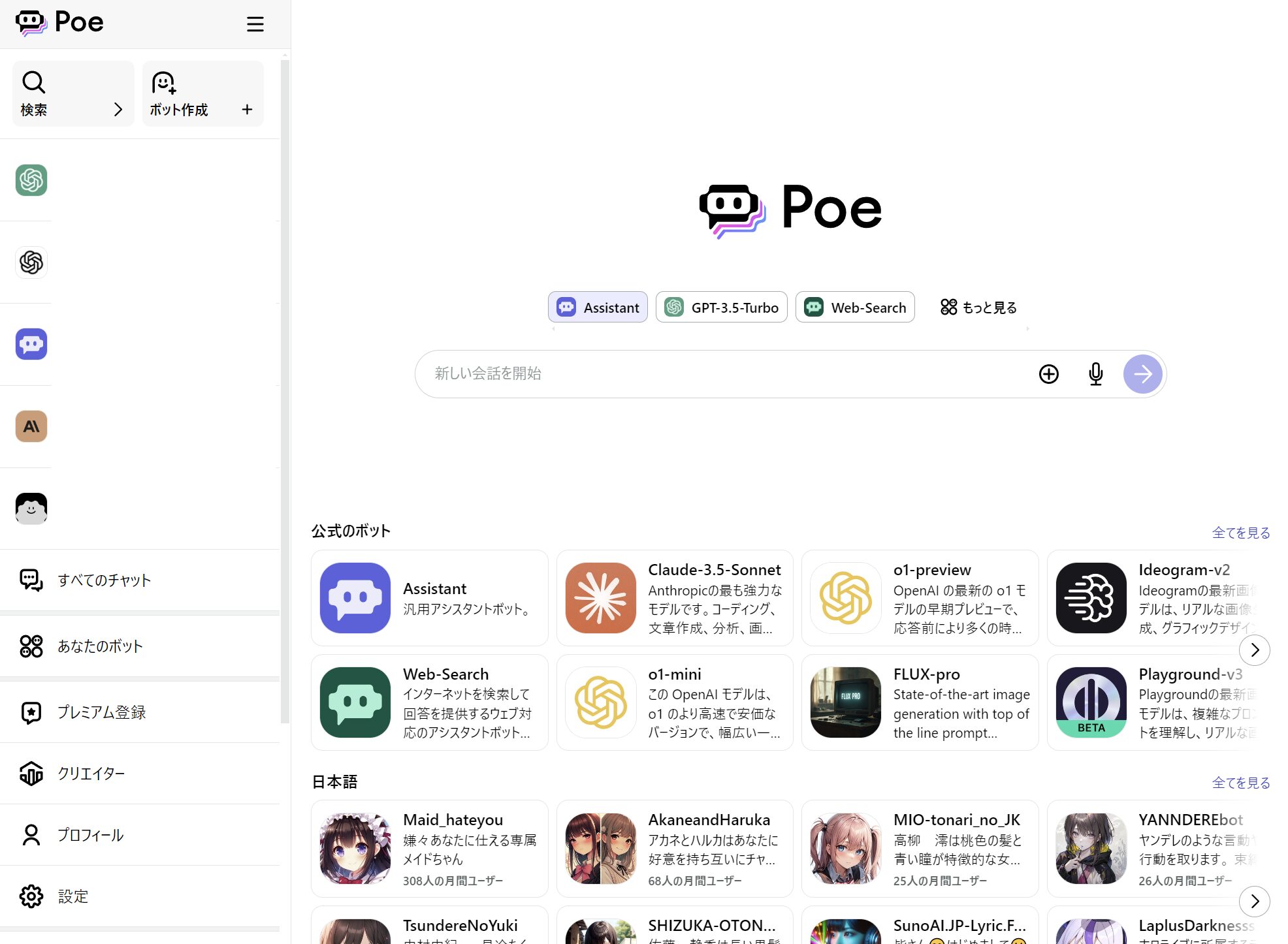Open the YANNDEREbot bot card
Viewport: 1288px width, 944px height.
1153,849
